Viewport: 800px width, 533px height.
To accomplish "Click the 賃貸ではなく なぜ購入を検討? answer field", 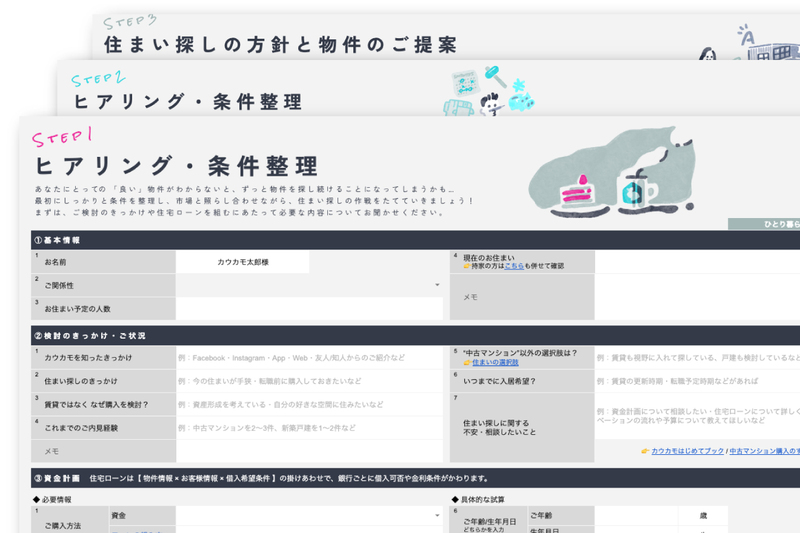I will click(309, 404).
